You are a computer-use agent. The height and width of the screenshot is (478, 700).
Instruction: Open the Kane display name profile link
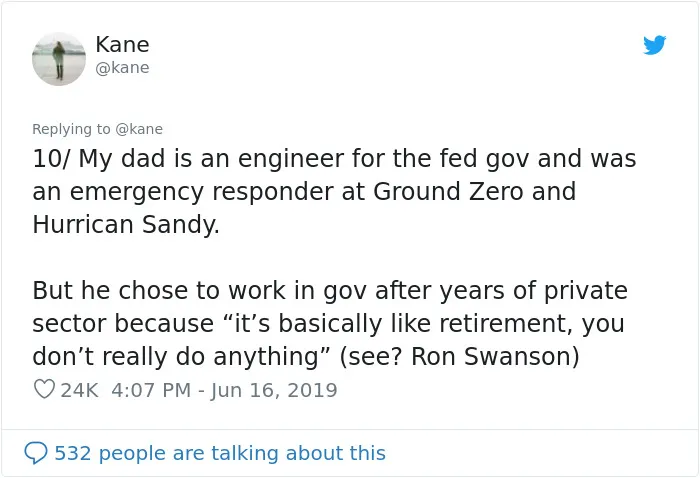(x=122, y=44)
